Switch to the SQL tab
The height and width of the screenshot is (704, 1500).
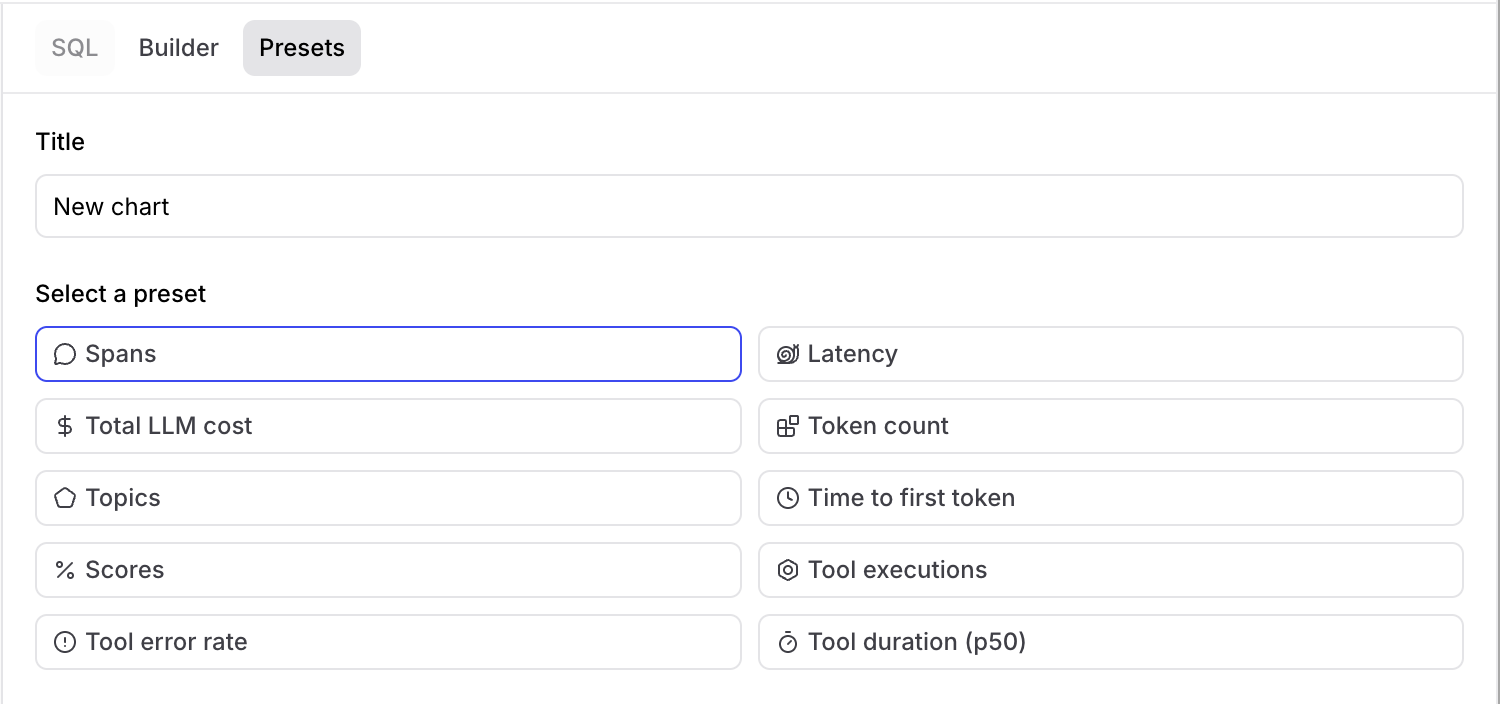click(75, 48)
